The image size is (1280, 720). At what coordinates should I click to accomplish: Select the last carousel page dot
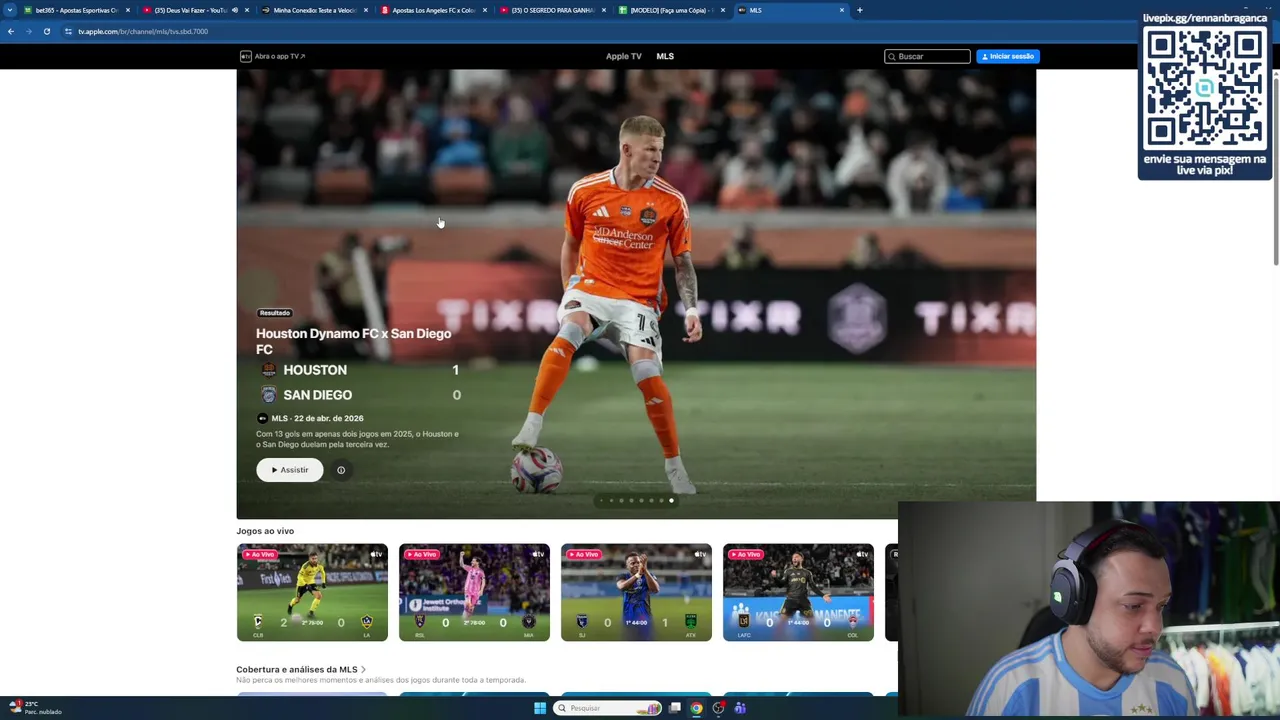[x=671, y=500]
